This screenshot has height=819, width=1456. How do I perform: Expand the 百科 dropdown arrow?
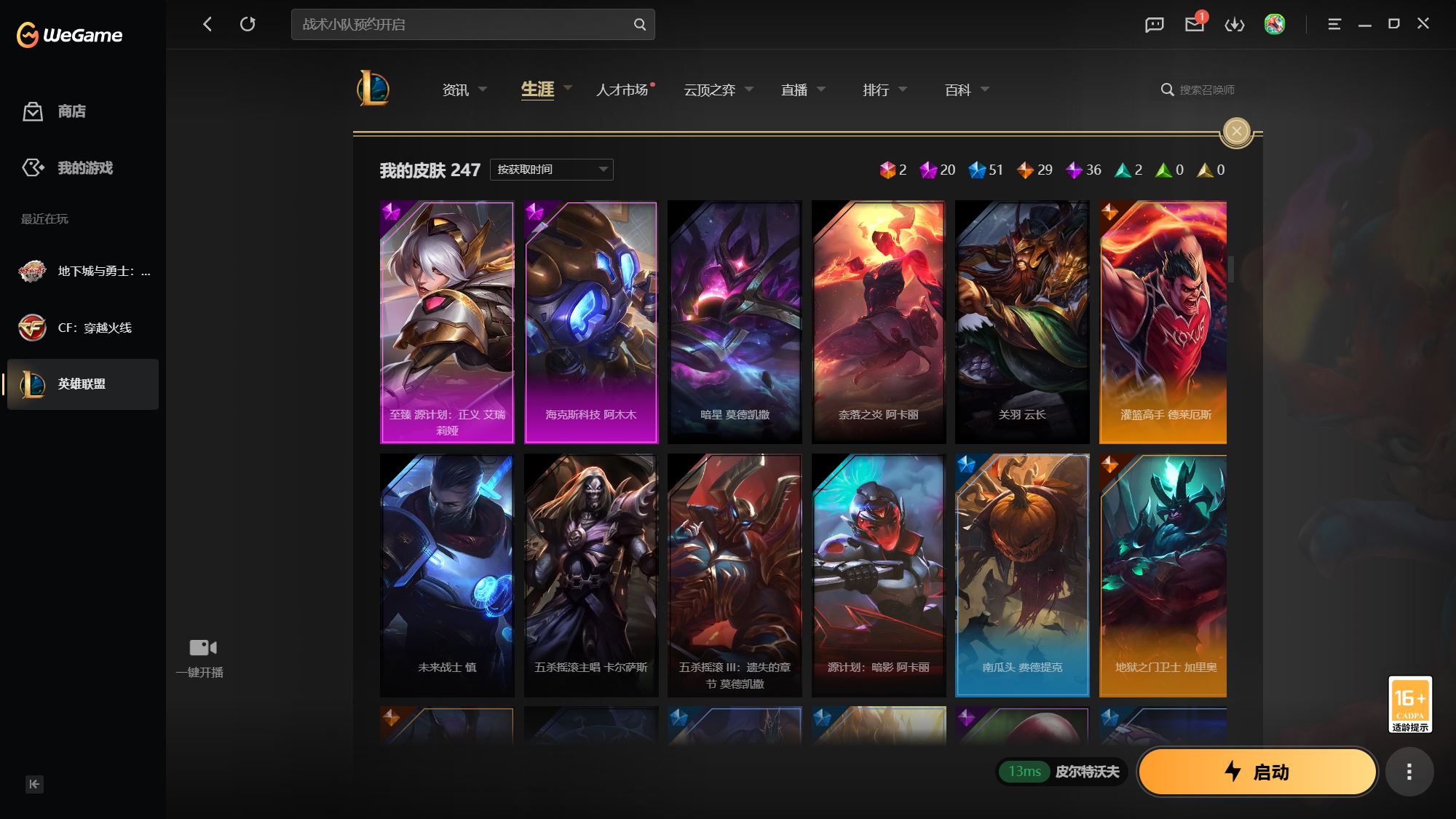985,90
